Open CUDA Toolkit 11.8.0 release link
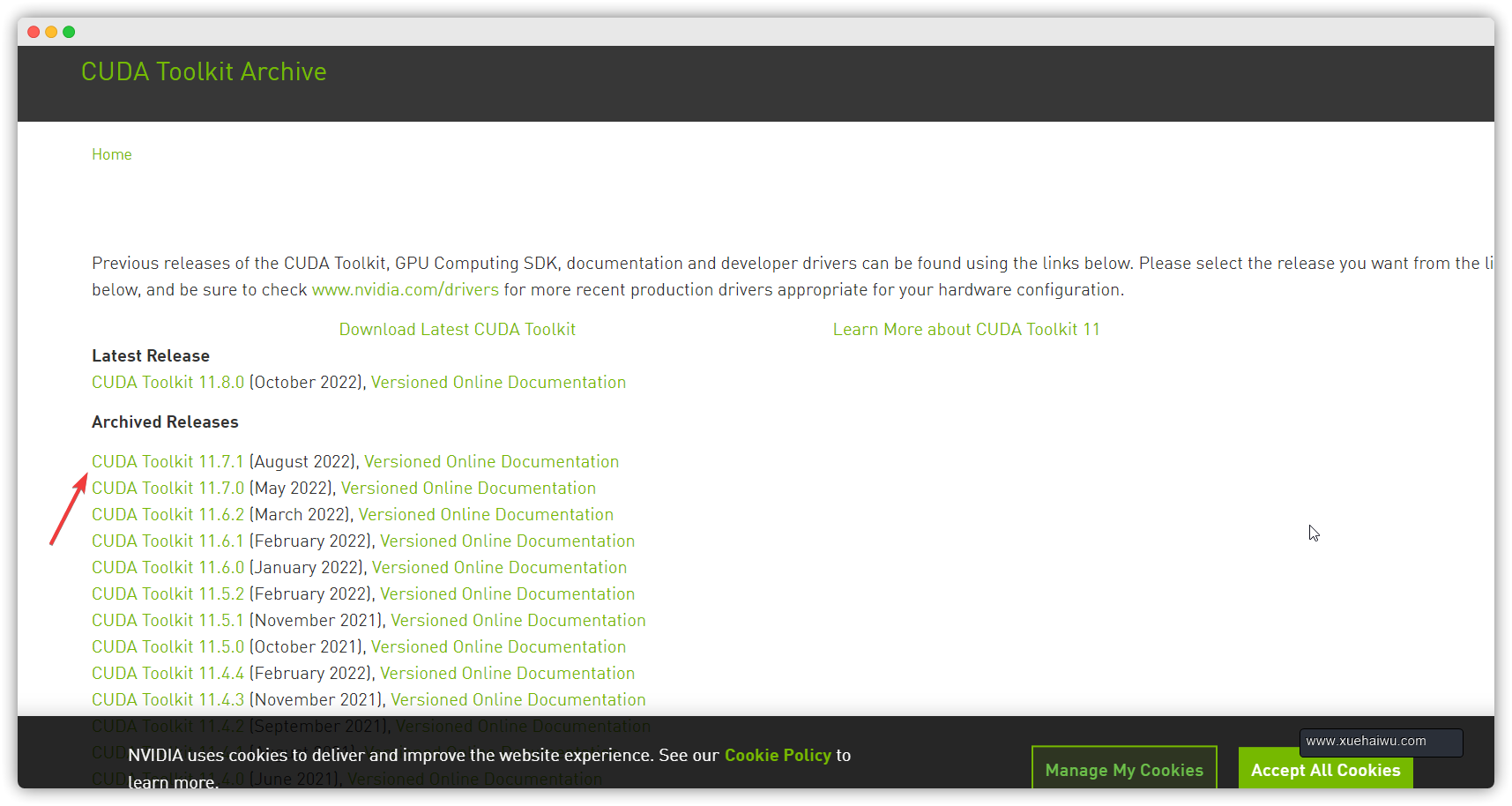The image size is (1512, 806). point(168,383)
